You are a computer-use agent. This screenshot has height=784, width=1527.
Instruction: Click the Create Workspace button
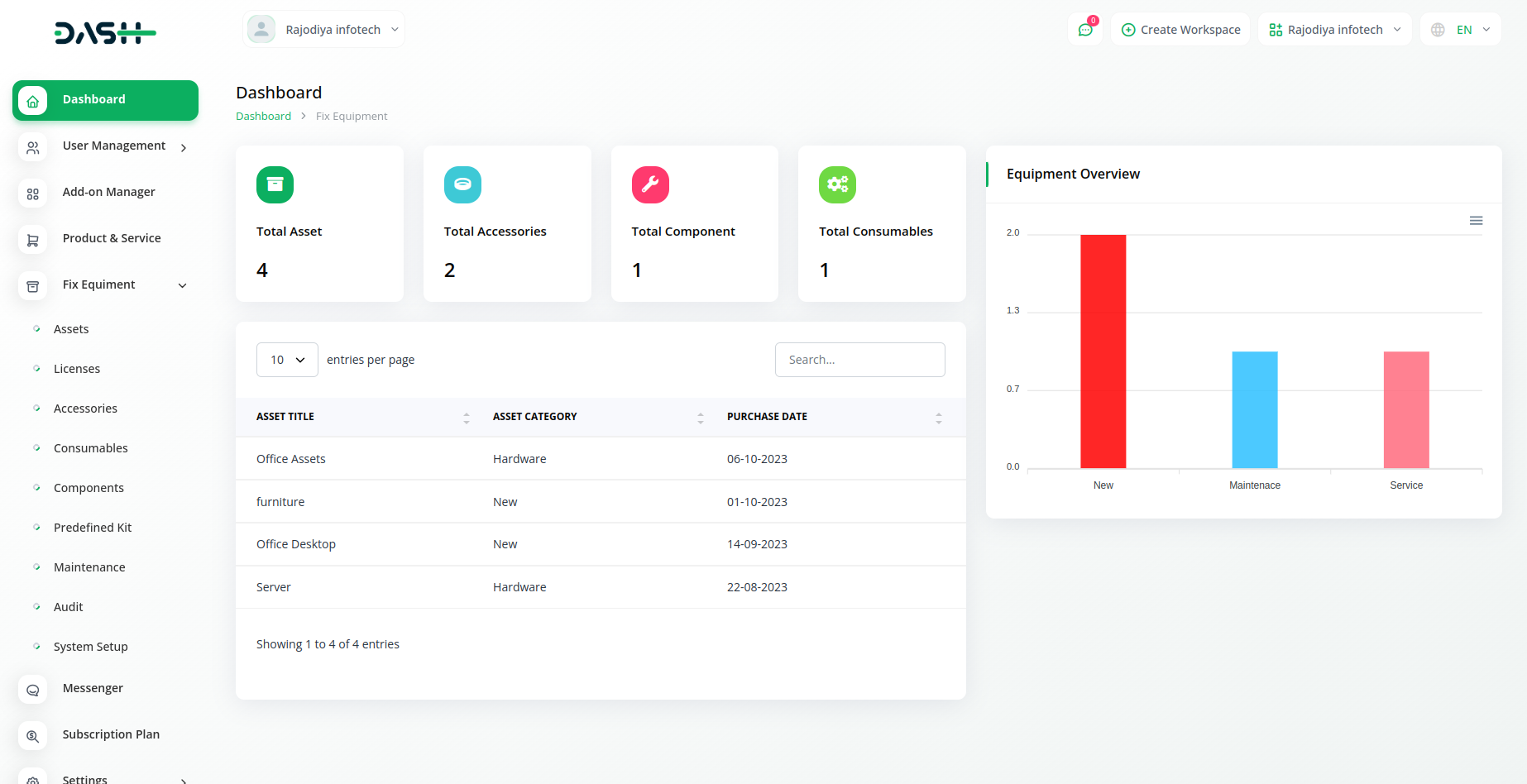tap(1180, 30)
